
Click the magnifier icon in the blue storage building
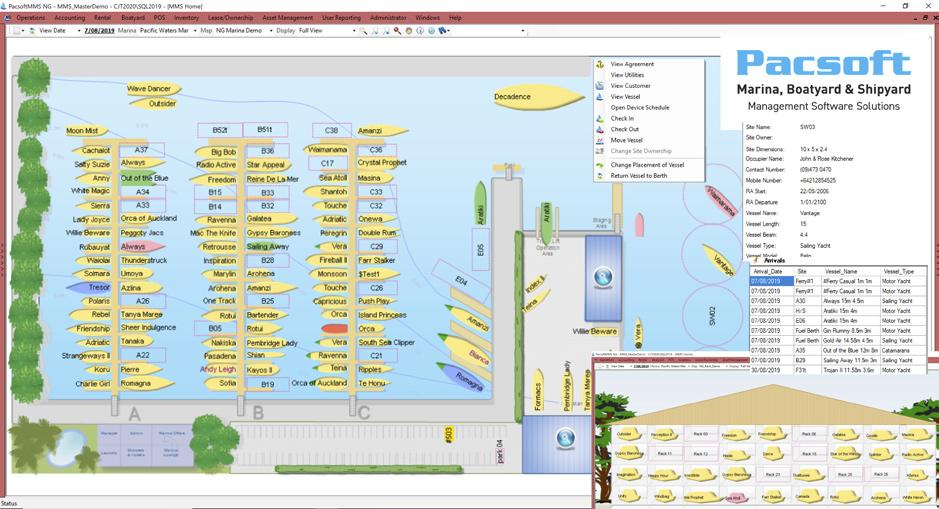[603, 277]
